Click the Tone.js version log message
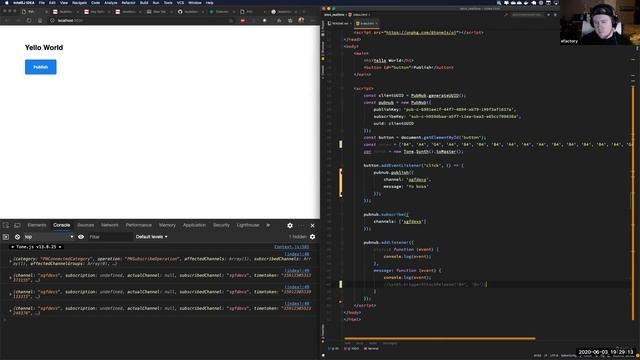Screen dimensions: 640x360 point(36,247)
